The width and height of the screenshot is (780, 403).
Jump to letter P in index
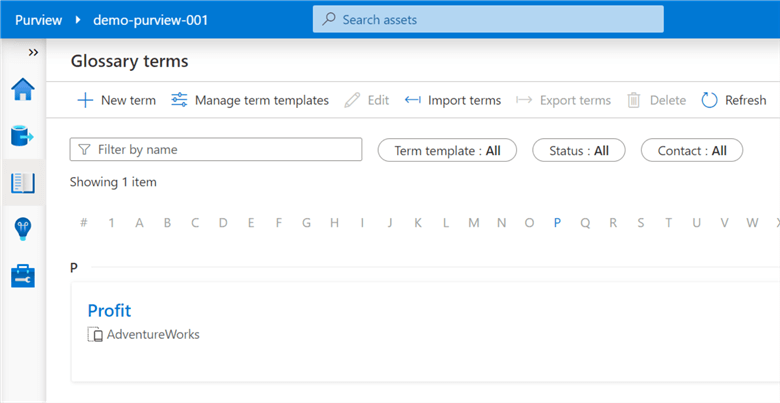pos(557,223)
